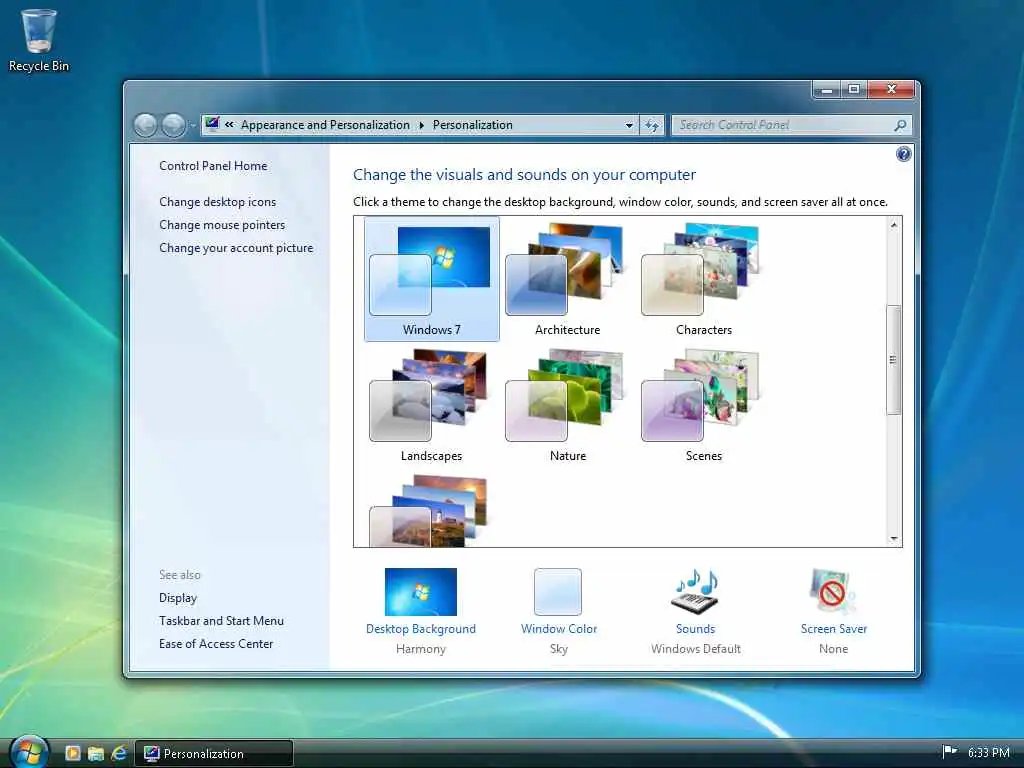Click the Window Color text link
The width and height of the screenshot is (1024, 768).
point(558,629)
